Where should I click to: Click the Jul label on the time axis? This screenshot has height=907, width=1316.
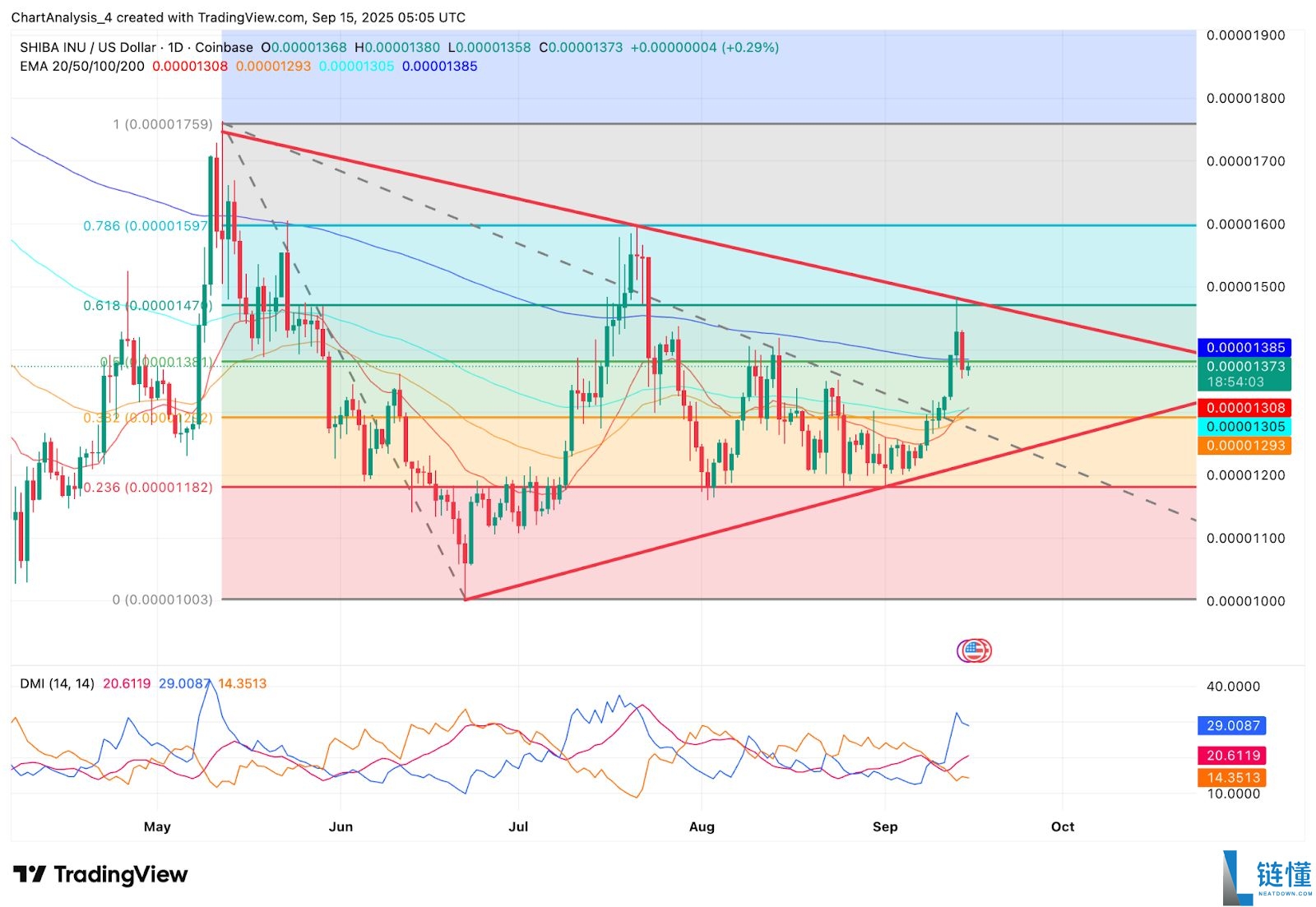(x=518, y=826)
